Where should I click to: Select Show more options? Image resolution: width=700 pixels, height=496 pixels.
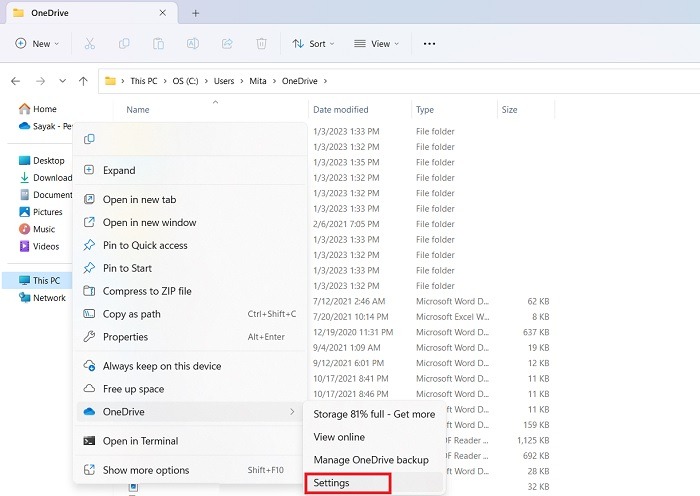click(x=190, y=470)
